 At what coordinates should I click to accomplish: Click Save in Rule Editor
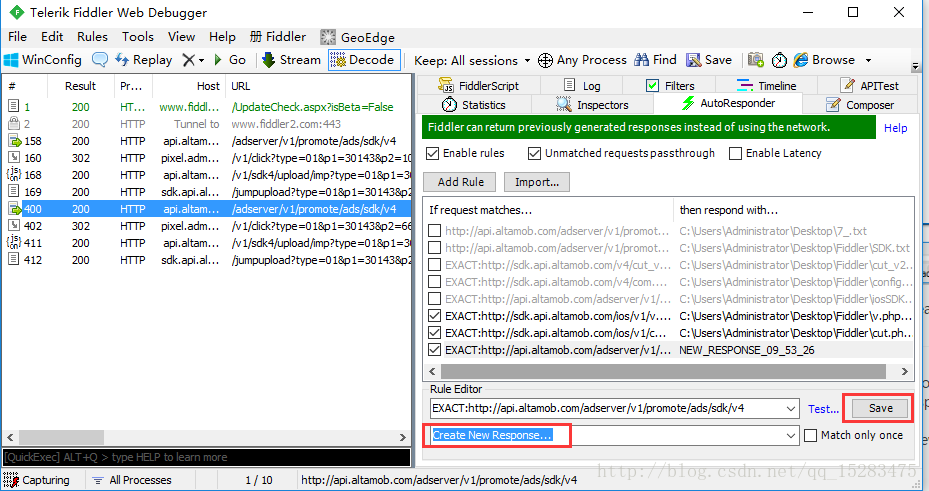click(x=880, y=408)
